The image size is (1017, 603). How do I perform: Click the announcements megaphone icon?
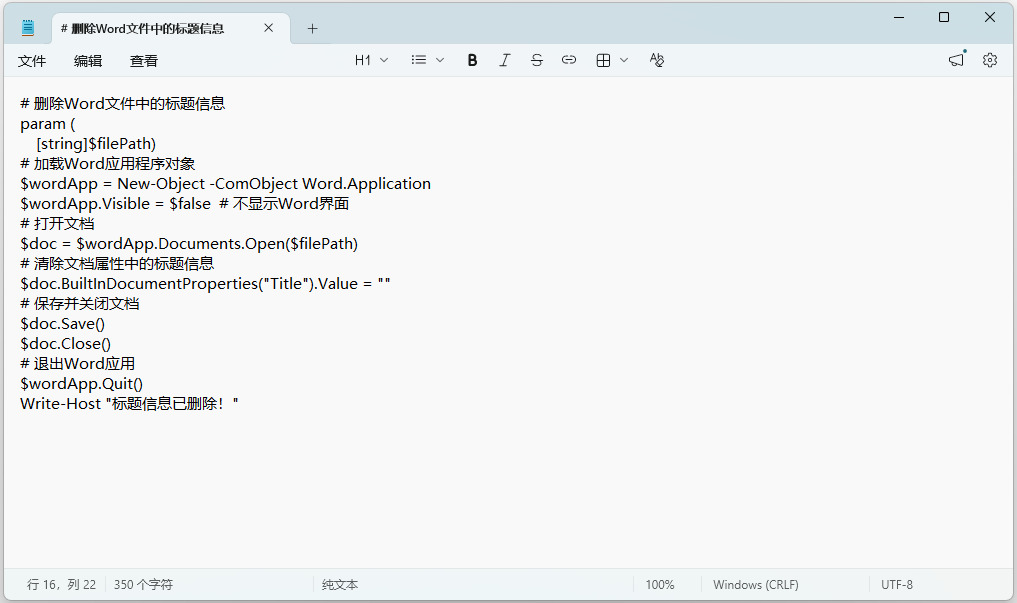[x=957, y=60]
